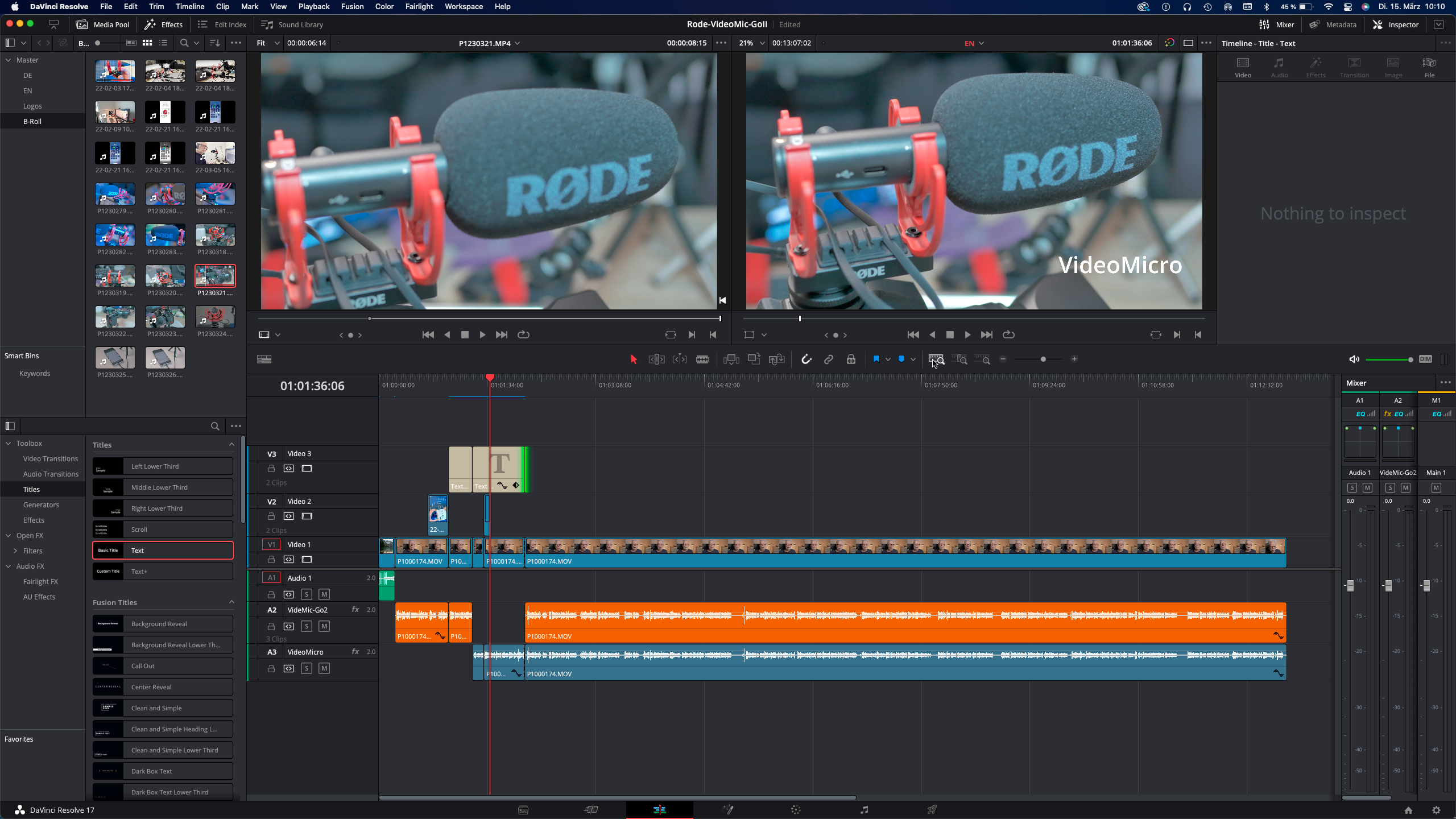Toggle Position Lock icon
Viewport: 1456px width, 819px height.
pyautogui.click(x=851, y=359)
